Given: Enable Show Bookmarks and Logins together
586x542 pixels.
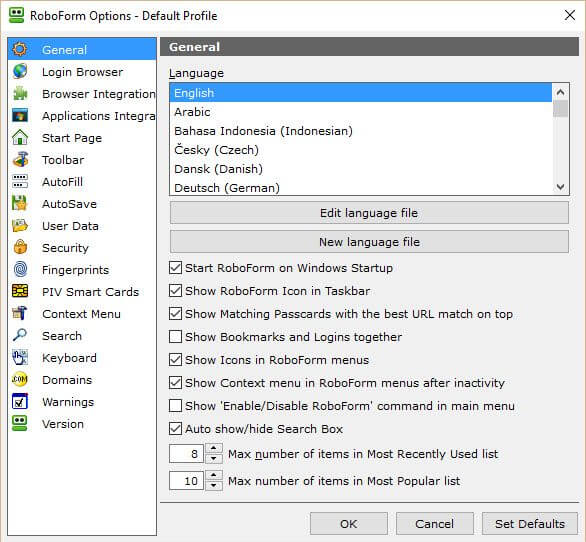Looking at the screenshot, I should pos(175,336).
